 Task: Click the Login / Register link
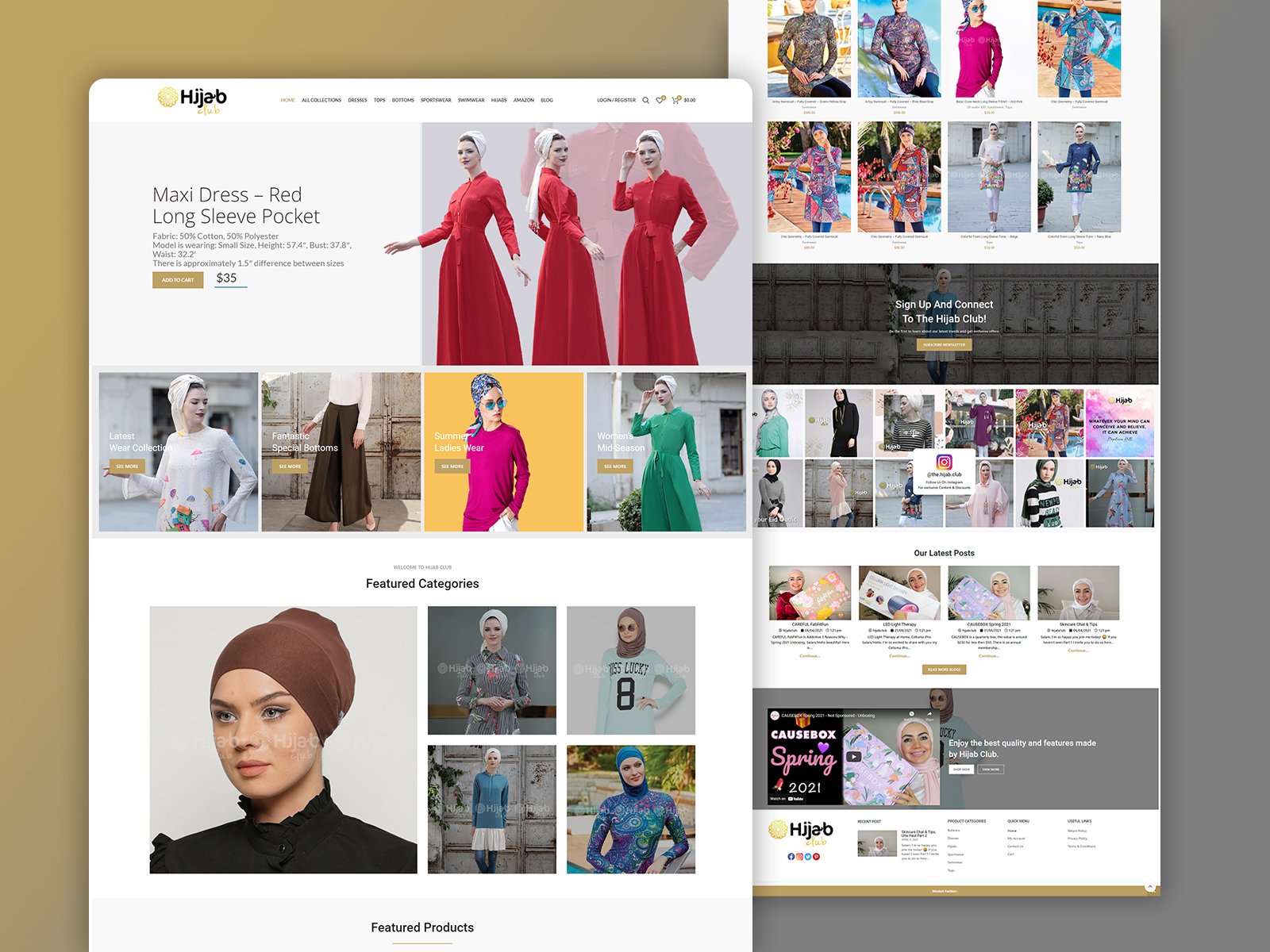click(617, 100)
